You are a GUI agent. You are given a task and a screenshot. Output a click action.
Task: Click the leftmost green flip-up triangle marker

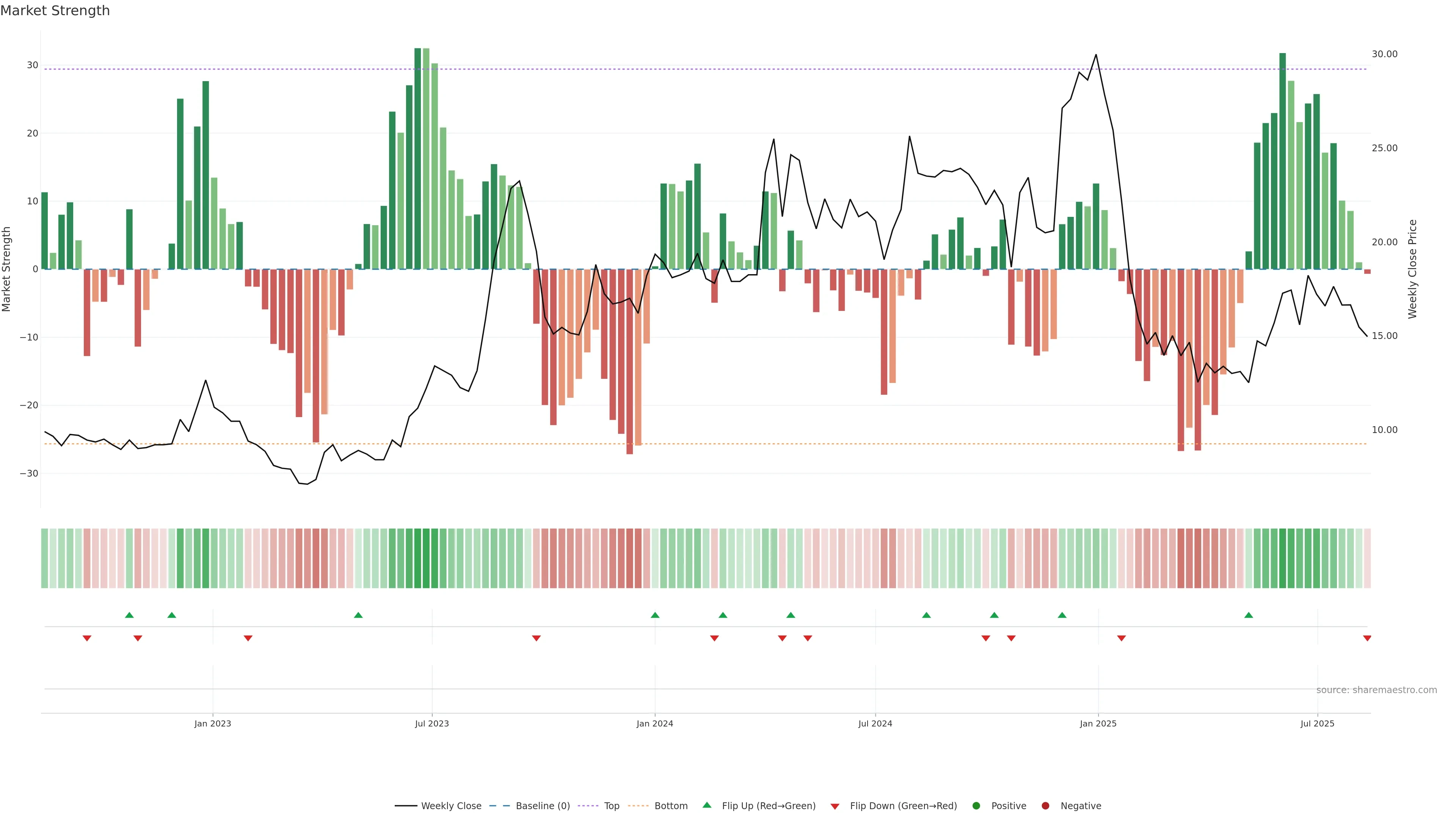pos(129,615)
